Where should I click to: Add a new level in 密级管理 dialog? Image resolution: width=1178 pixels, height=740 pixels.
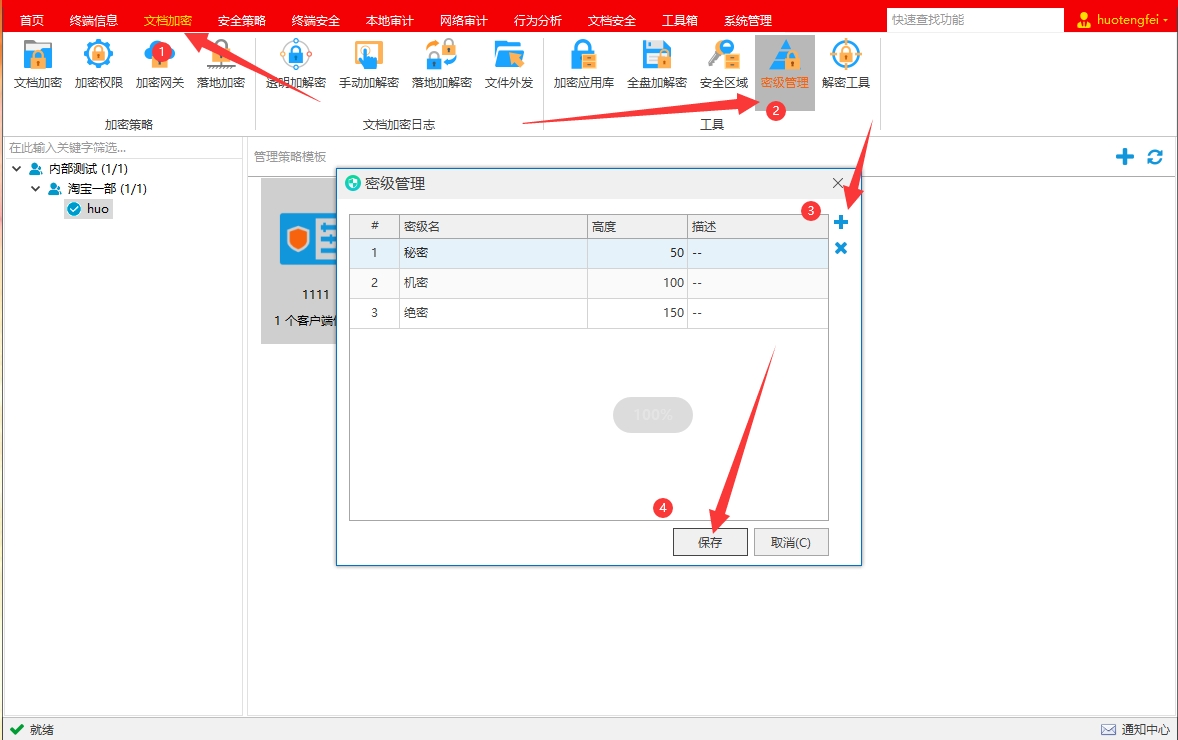click(841, 222)
